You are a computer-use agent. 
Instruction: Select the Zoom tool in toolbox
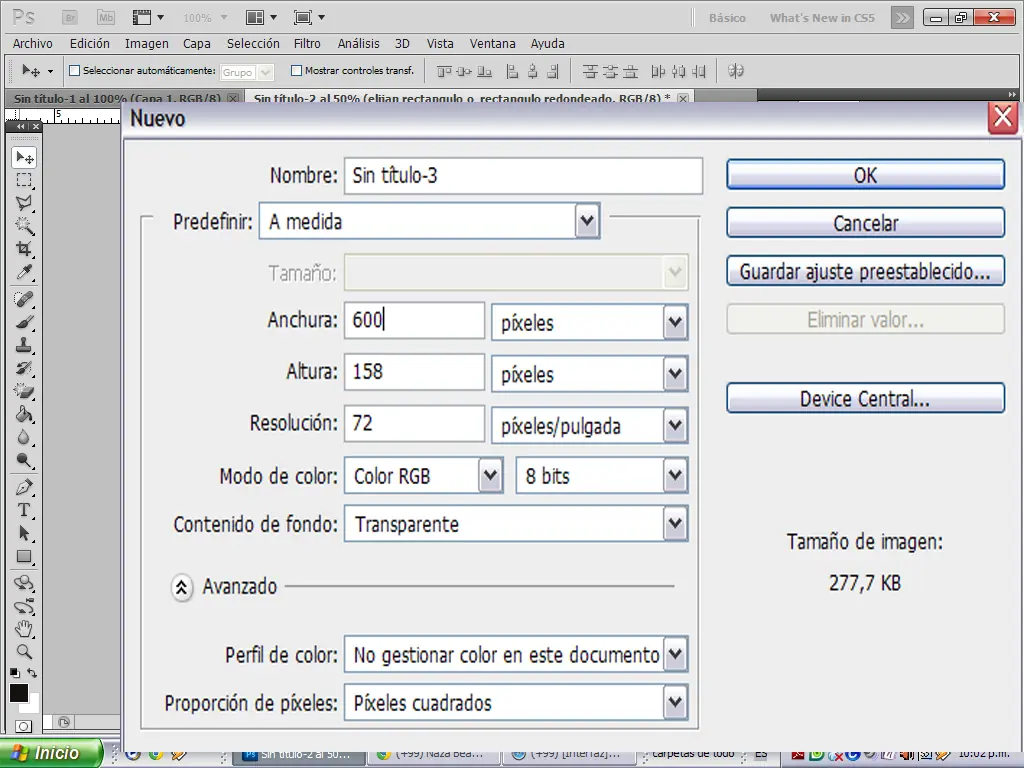pyautogui.click(x=24, y=652)
